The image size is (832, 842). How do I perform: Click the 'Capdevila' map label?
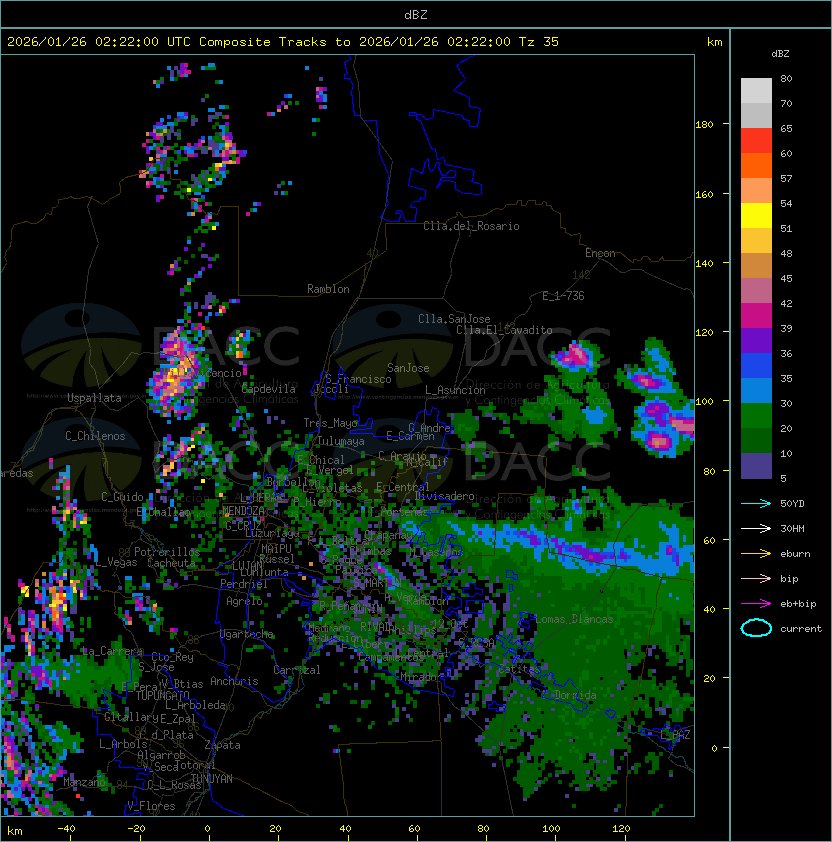(x=269, y=389)
